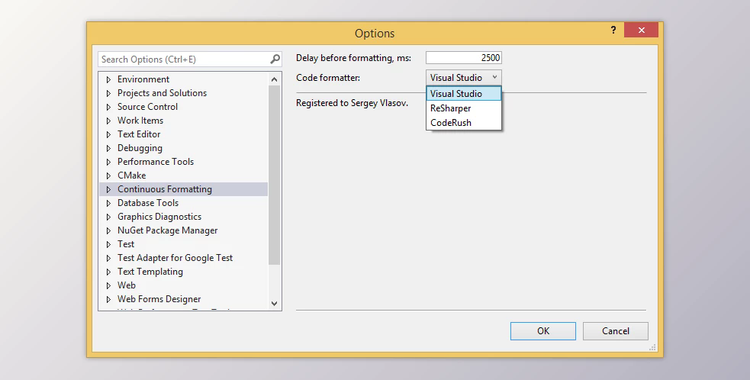The image size is (750, 380).
Task: Click Cancel to discard changes
Action: [x=616, y=331]
